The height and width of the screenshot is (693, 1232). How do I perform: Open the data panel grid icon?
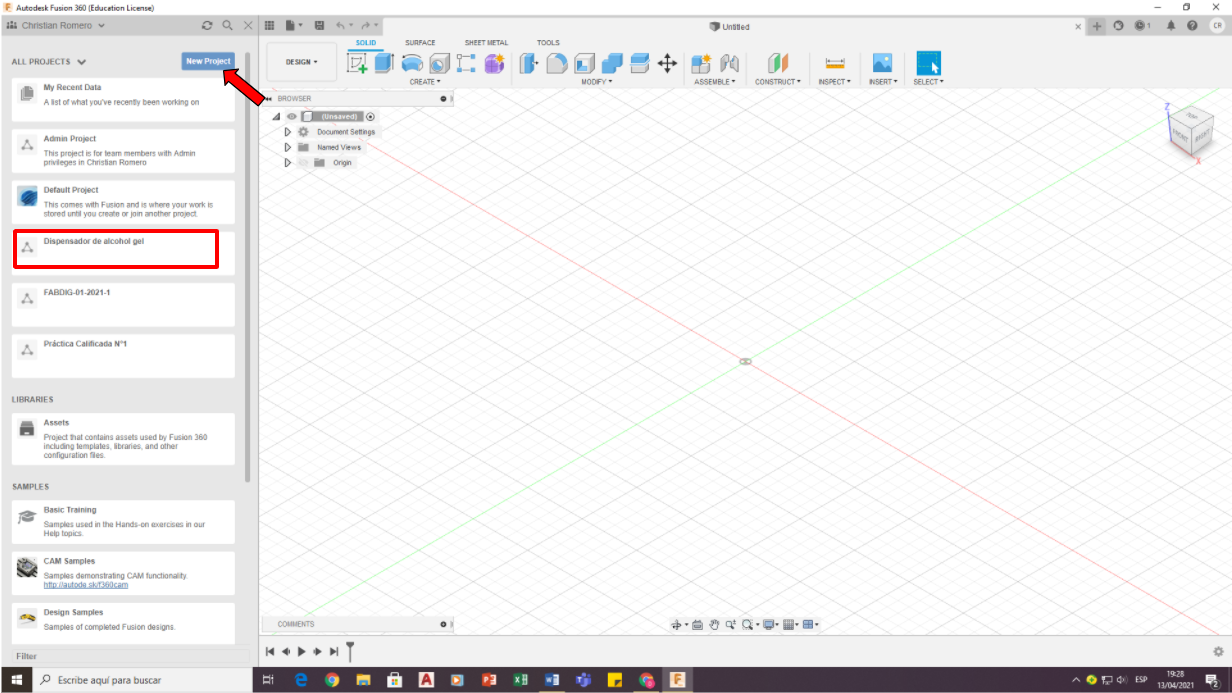click(x=269, y=25)
